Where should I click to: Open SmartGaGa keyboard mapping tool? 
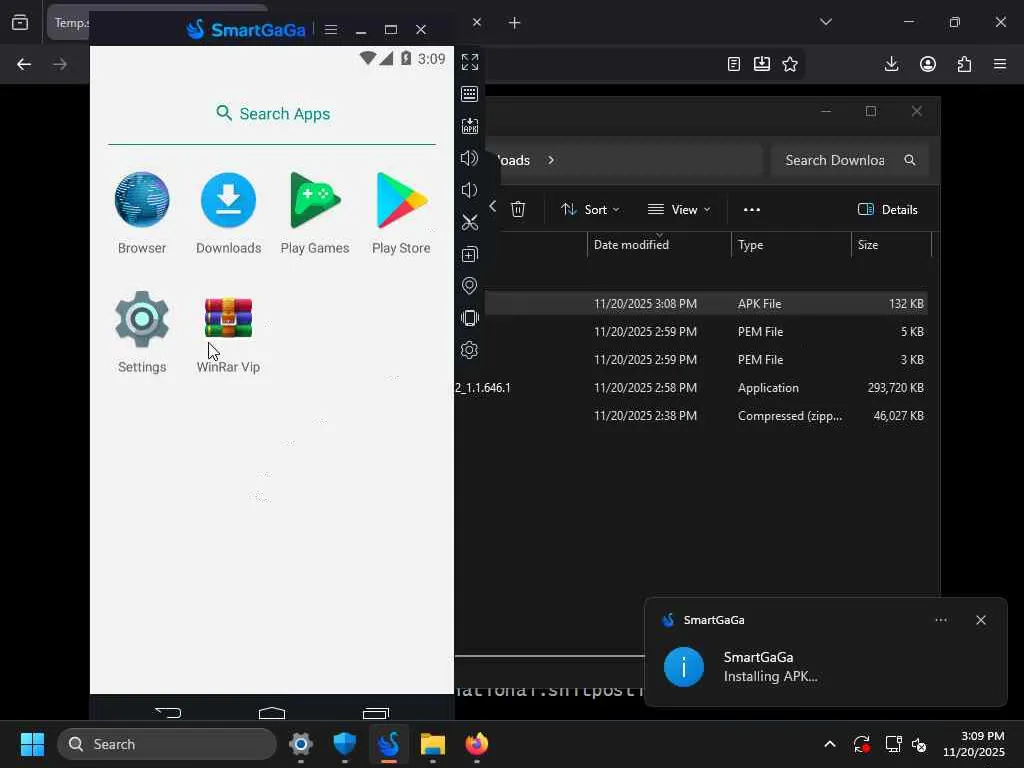[x=470, y=94]
